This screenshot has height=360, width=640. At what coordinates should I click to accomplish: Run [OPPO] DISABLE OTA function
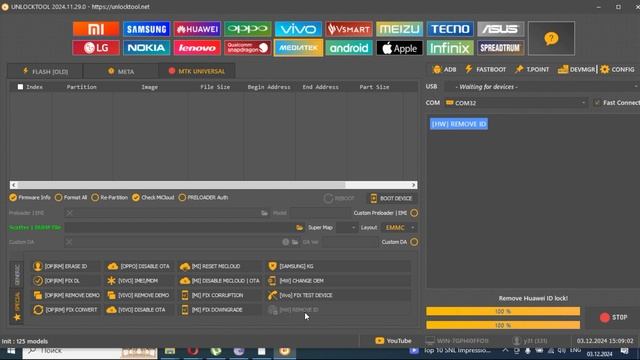tap(139, 266)
